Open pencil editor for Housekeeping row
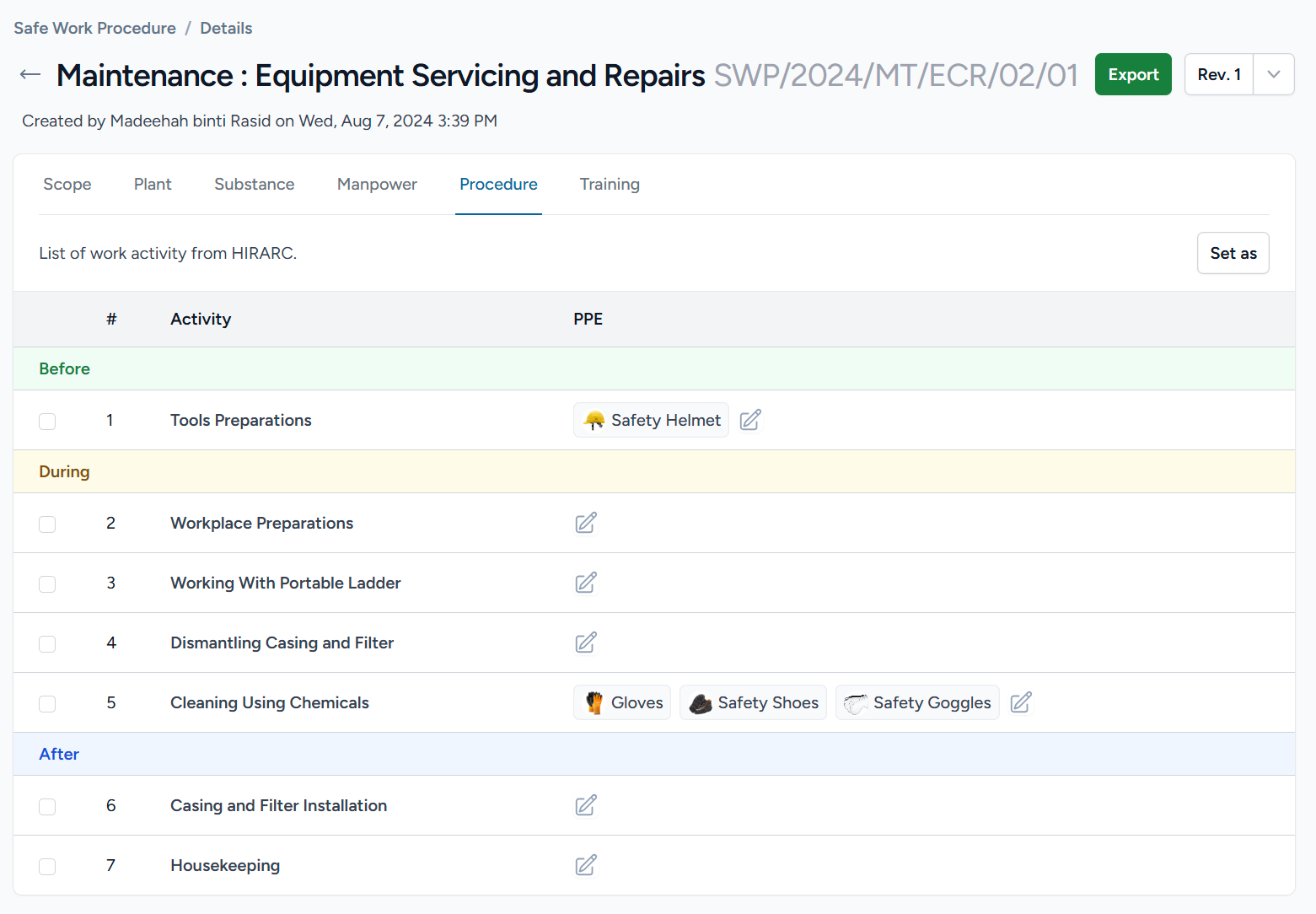Screen dimensions: 1316x914 click(586, 865)
